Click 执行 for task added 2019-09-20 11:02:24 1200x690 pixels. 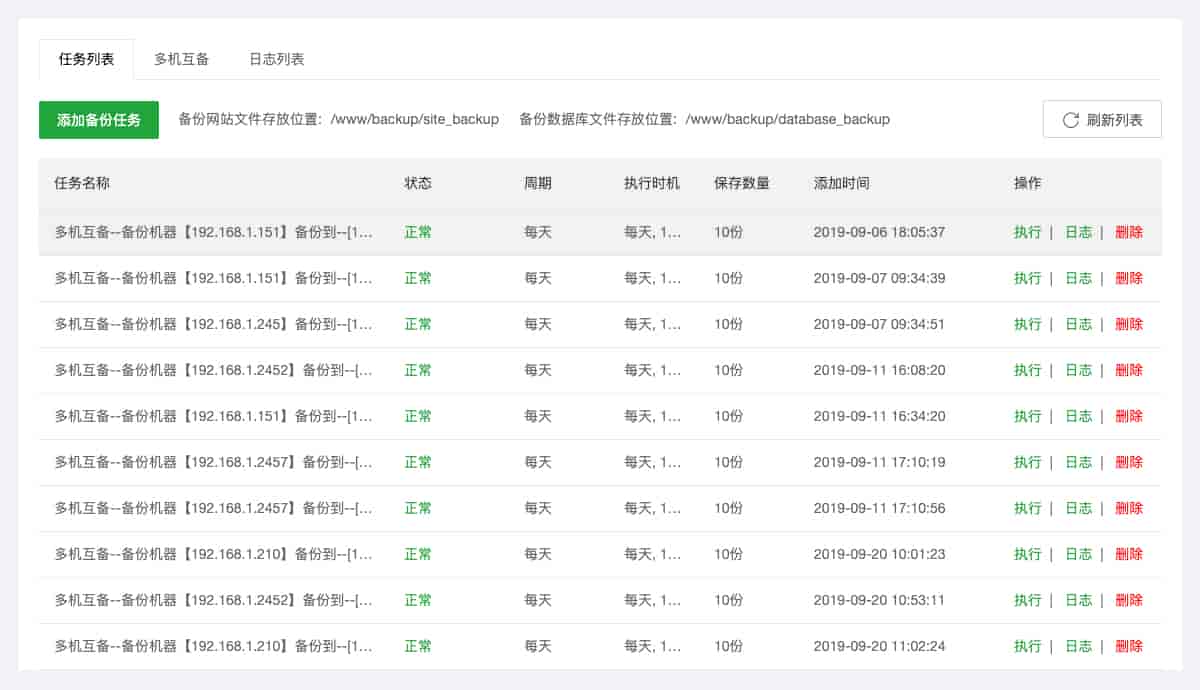click(x=1027, y=646)
